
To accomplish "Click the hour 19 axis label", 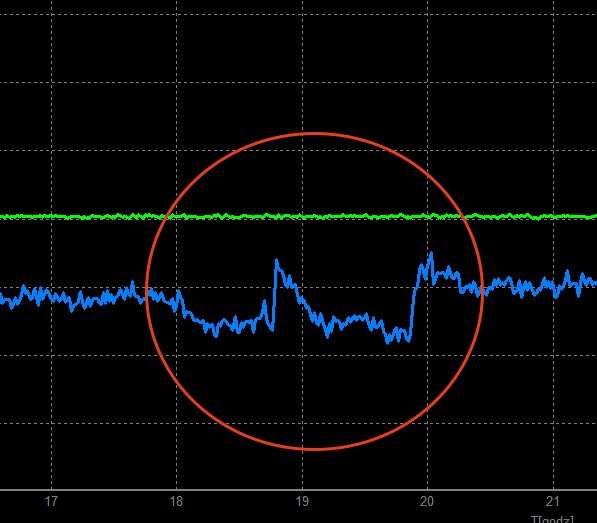I will 302,501.
